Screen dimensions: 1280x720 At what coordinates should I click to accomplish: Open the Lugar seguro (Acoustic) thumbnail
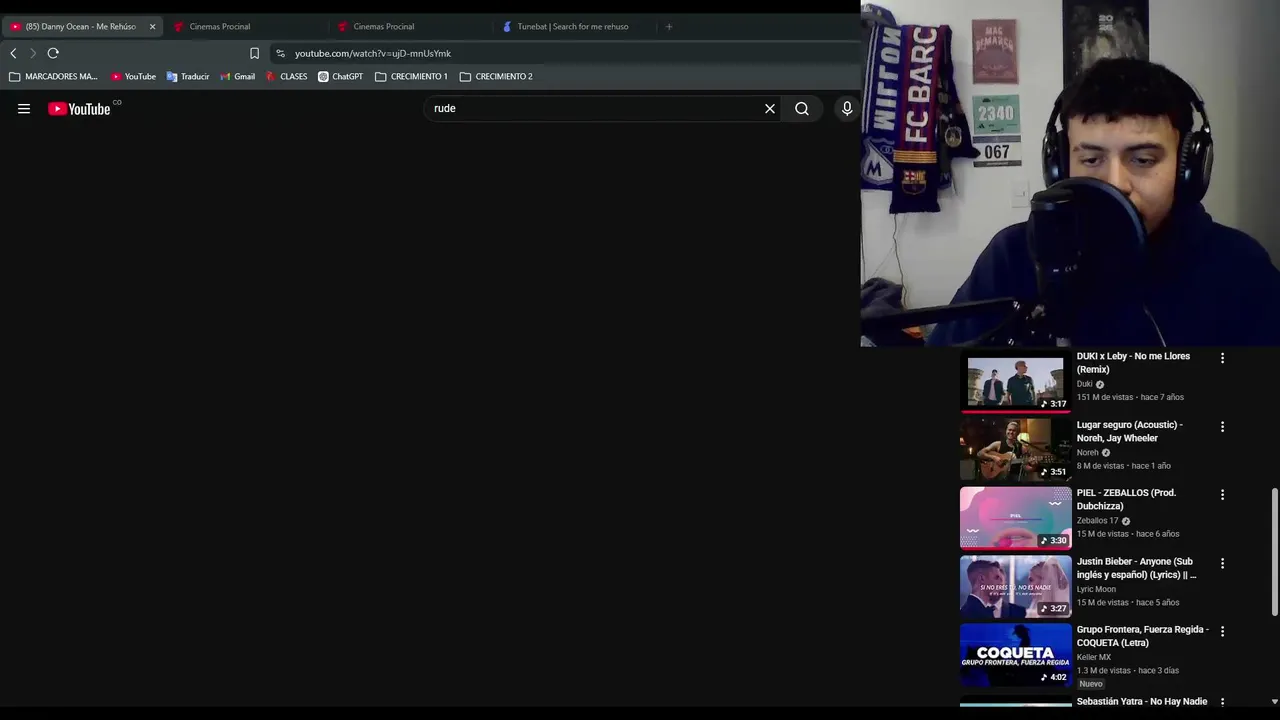[x=1015, y=449]
